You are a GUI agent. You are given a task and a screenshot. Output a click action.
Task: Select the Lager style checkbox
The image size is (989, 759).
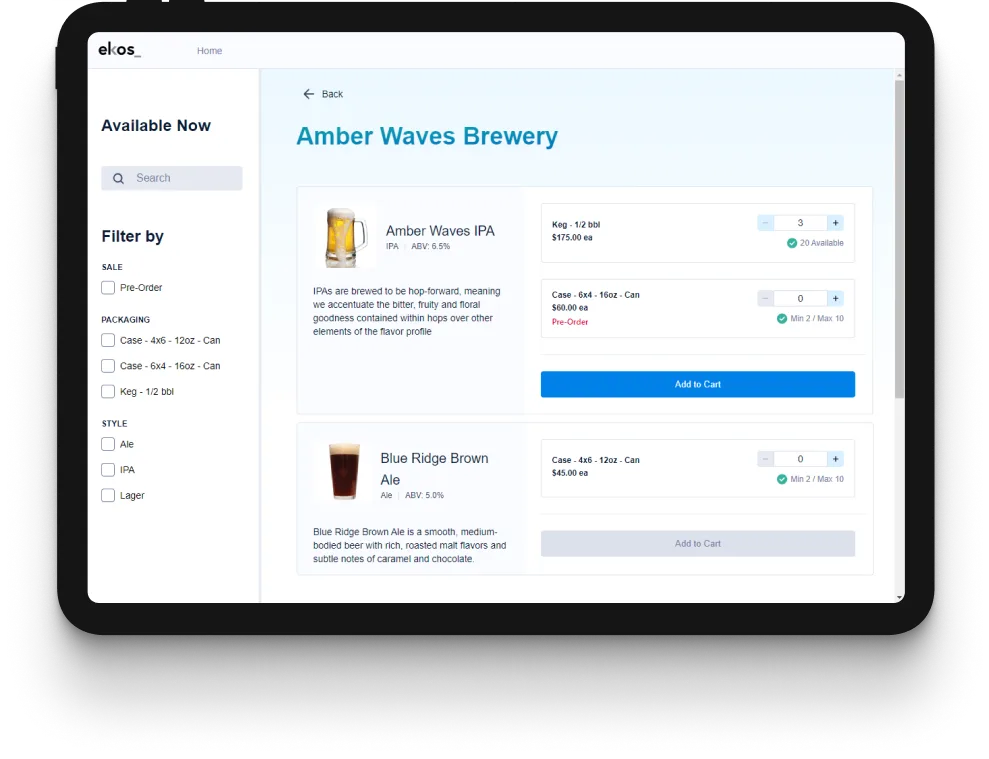[108, 495]
